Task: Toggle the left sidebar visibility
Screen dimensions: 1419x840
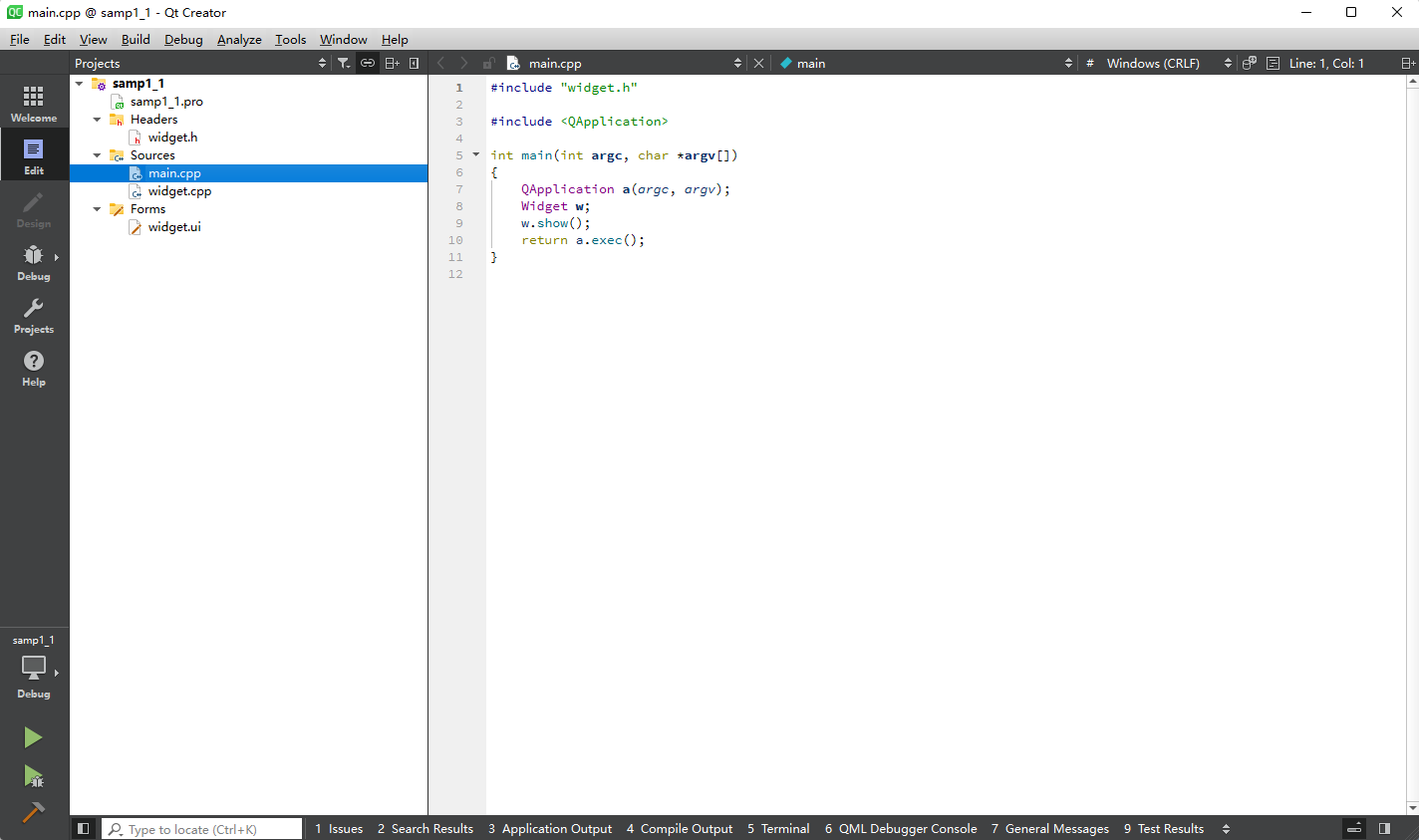Action: (84, 828)
